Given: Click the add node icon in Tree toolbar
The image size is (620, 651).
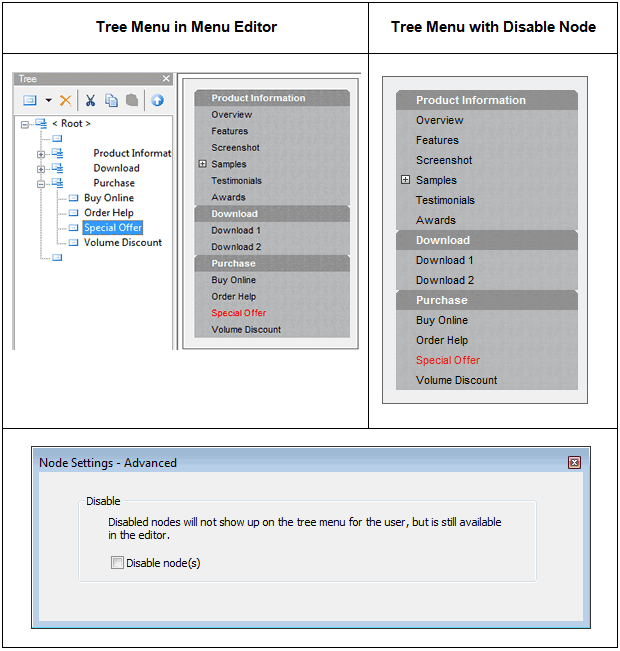Looking at the screenshot, I should 30,100.
